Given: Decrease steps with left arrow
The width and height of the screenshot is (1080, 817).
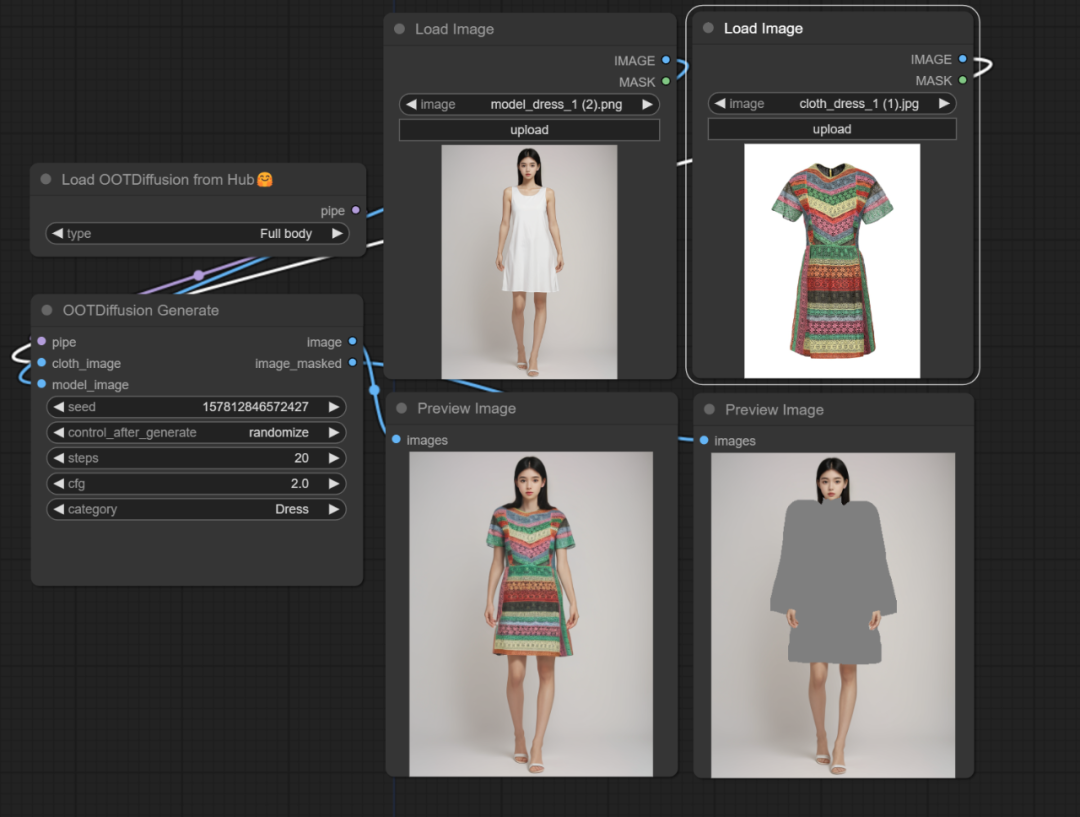Looking at the screenshot, I should pyautogui.click(x=59, y=458).
